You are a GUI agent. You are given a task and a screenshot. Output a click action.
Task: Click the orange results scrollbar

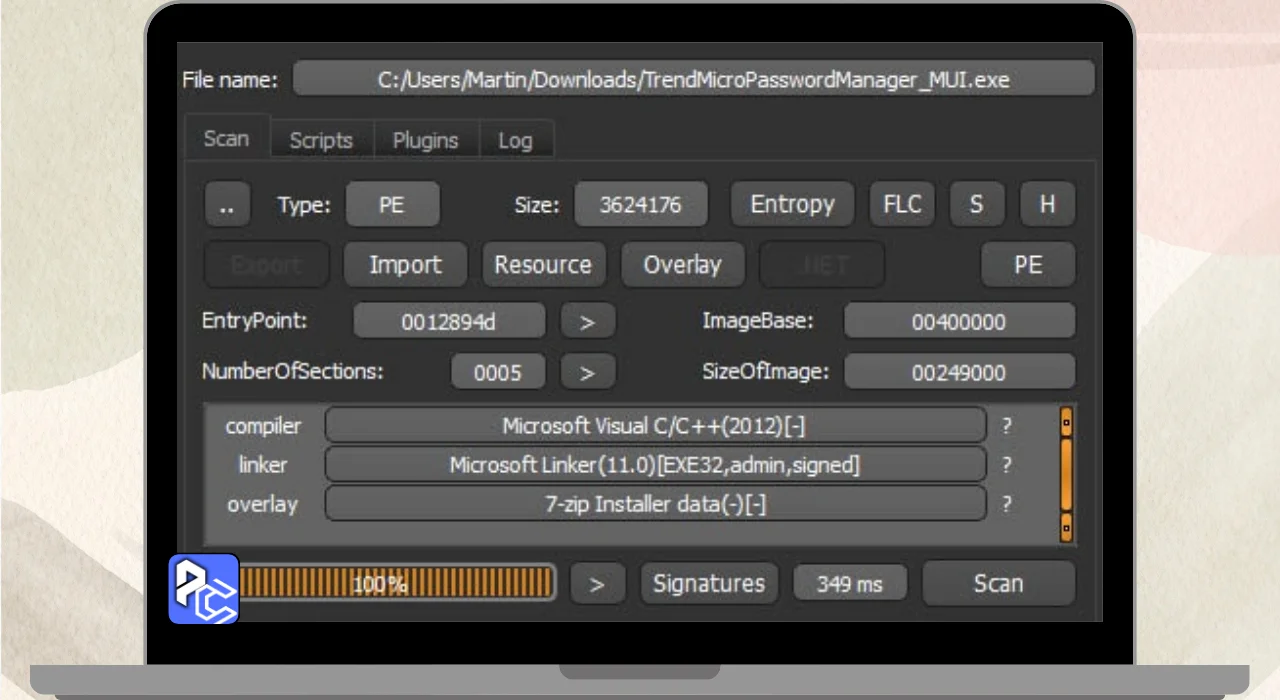point(1066,474)
